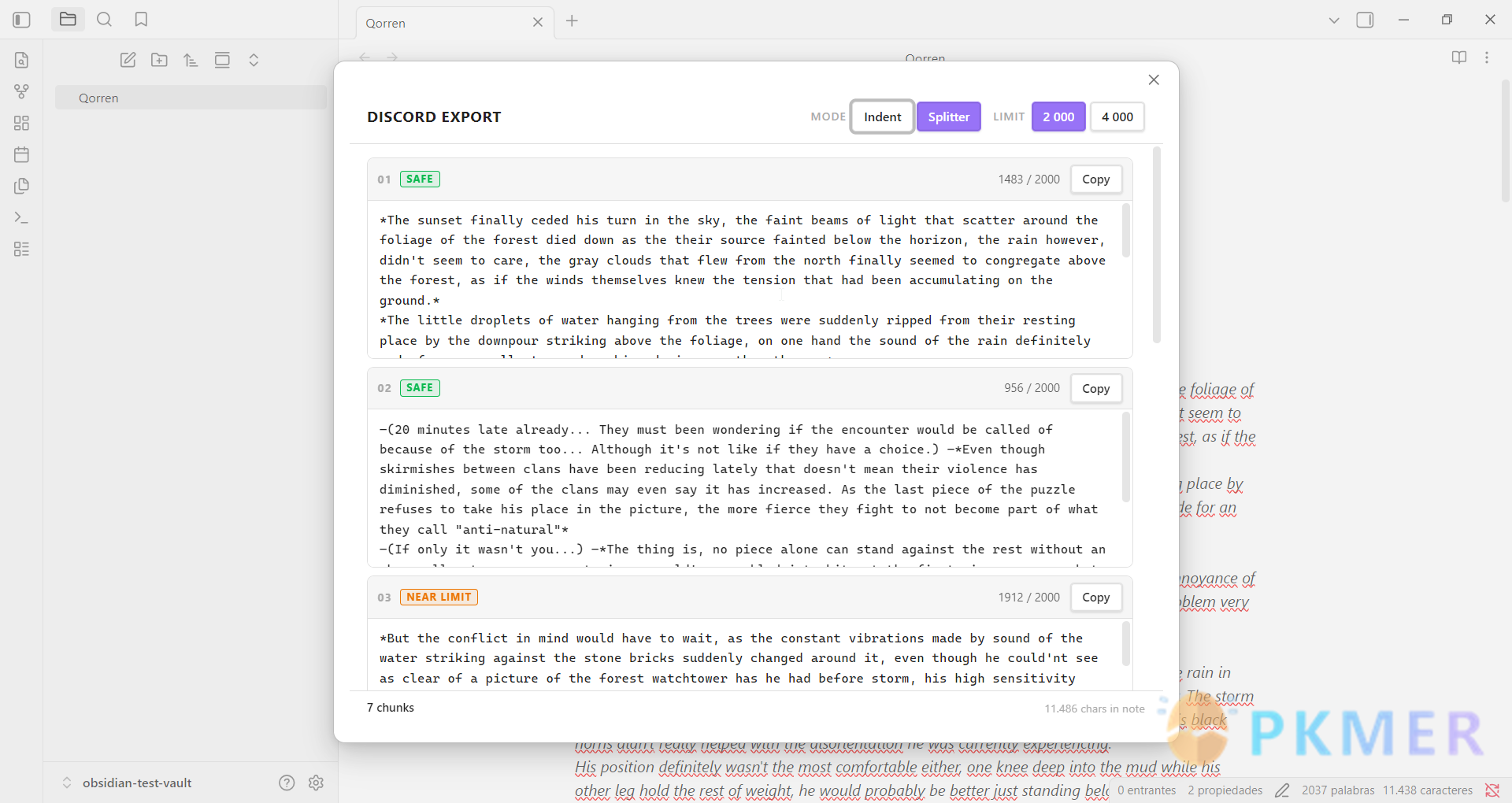The image size is (1512, 803).
Task: Click "2 propiedades" in the status bar
Action: [x=1225, y=790]
